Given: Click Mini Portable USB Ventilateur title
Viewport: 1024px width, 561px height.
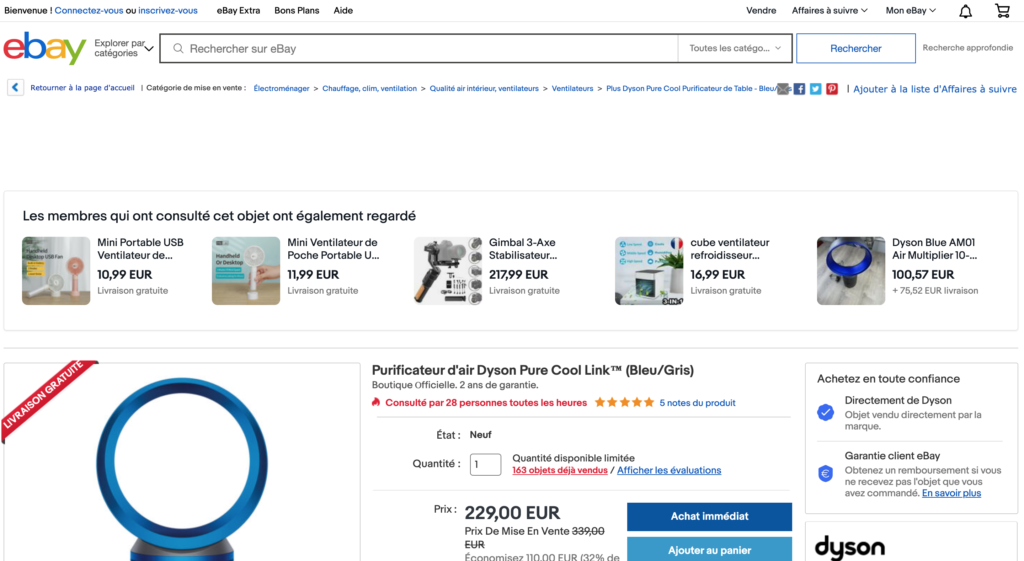Looking at the screenshot, I should [140, 249].
